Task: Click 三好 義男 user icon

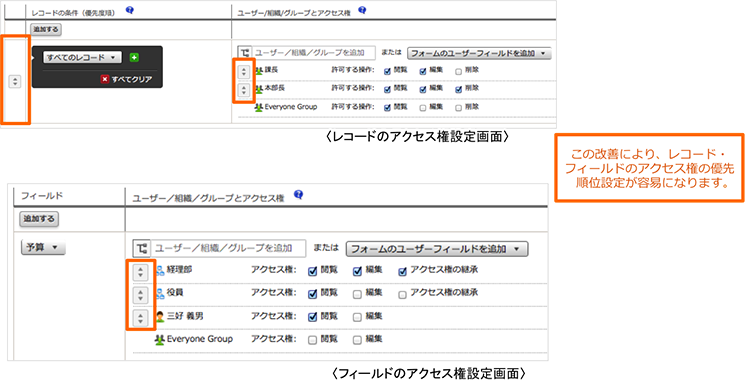Action: pos(160,316)
